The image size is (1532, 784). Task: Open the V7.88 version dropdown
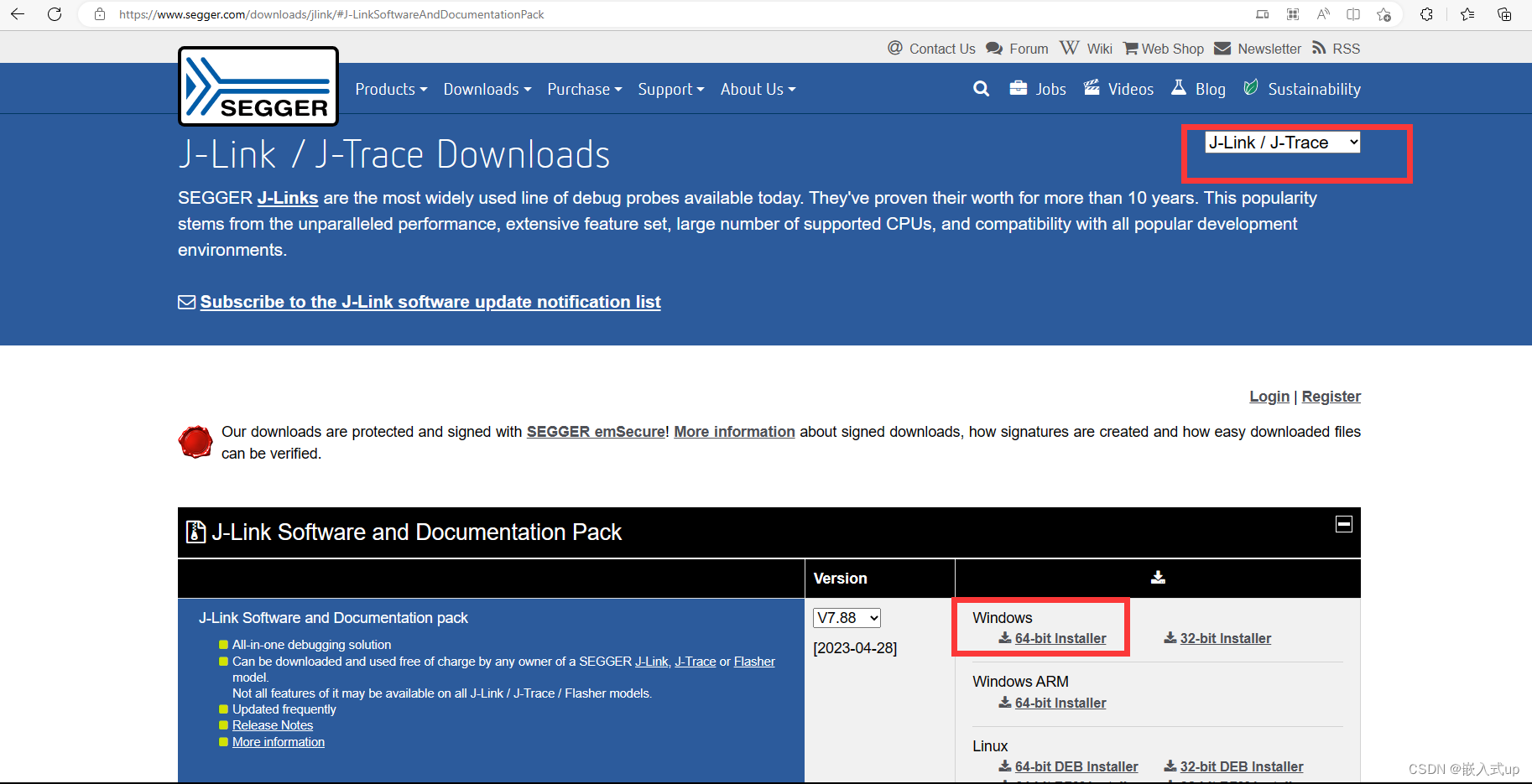[847, 618]
